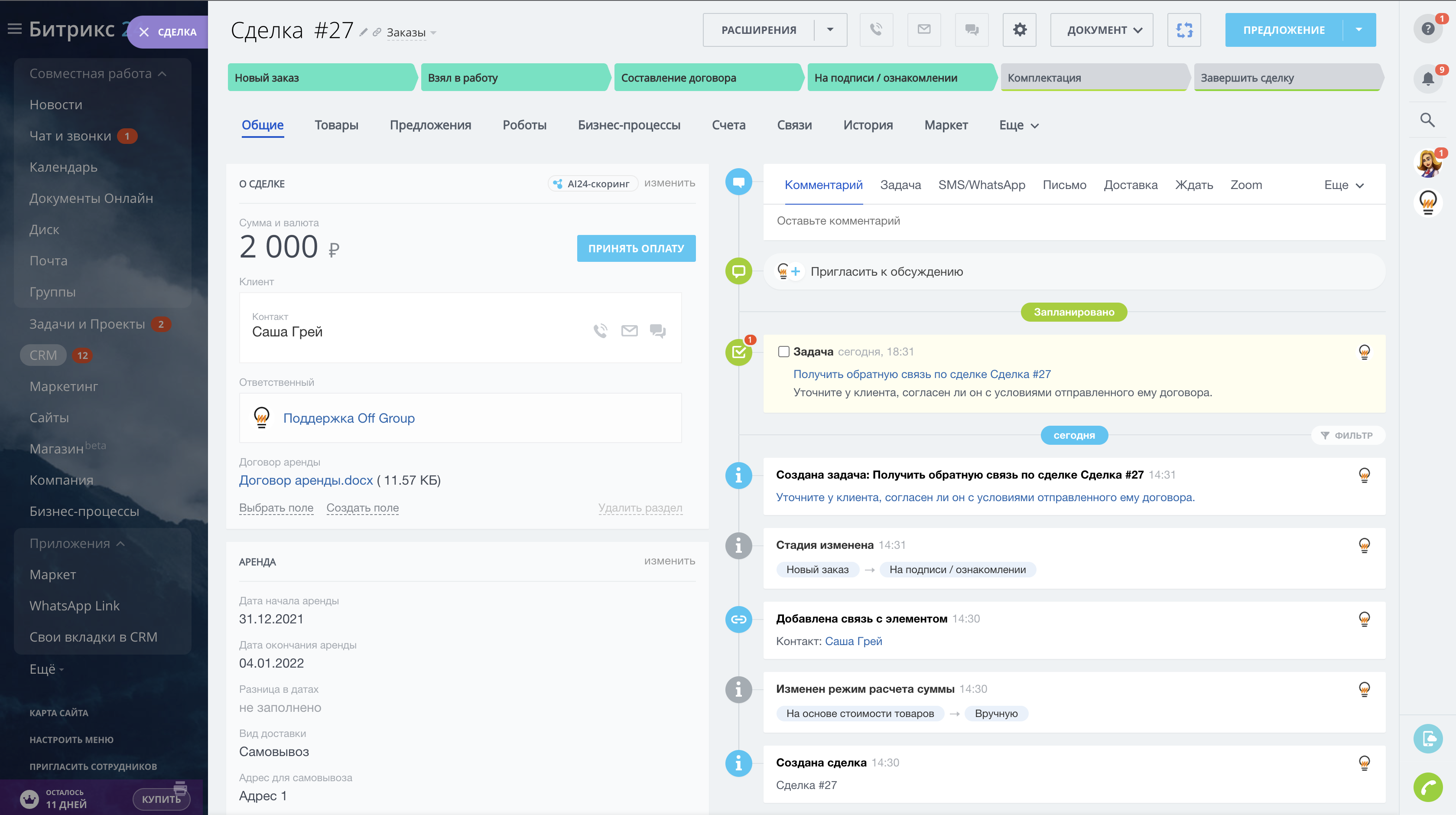Open the ДОКУМЕНТ dropdown
1456x815 pixels.
tap(1101, 30)
